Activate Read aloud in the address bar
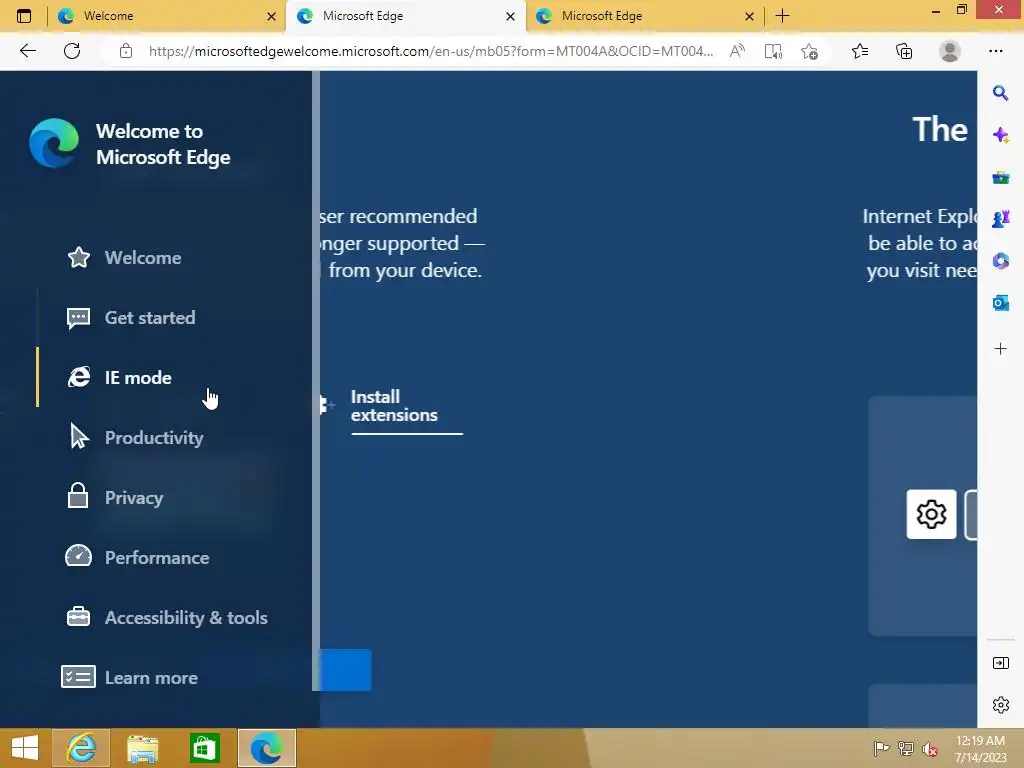The image size is (1024, 768). [x=737, y=51]
